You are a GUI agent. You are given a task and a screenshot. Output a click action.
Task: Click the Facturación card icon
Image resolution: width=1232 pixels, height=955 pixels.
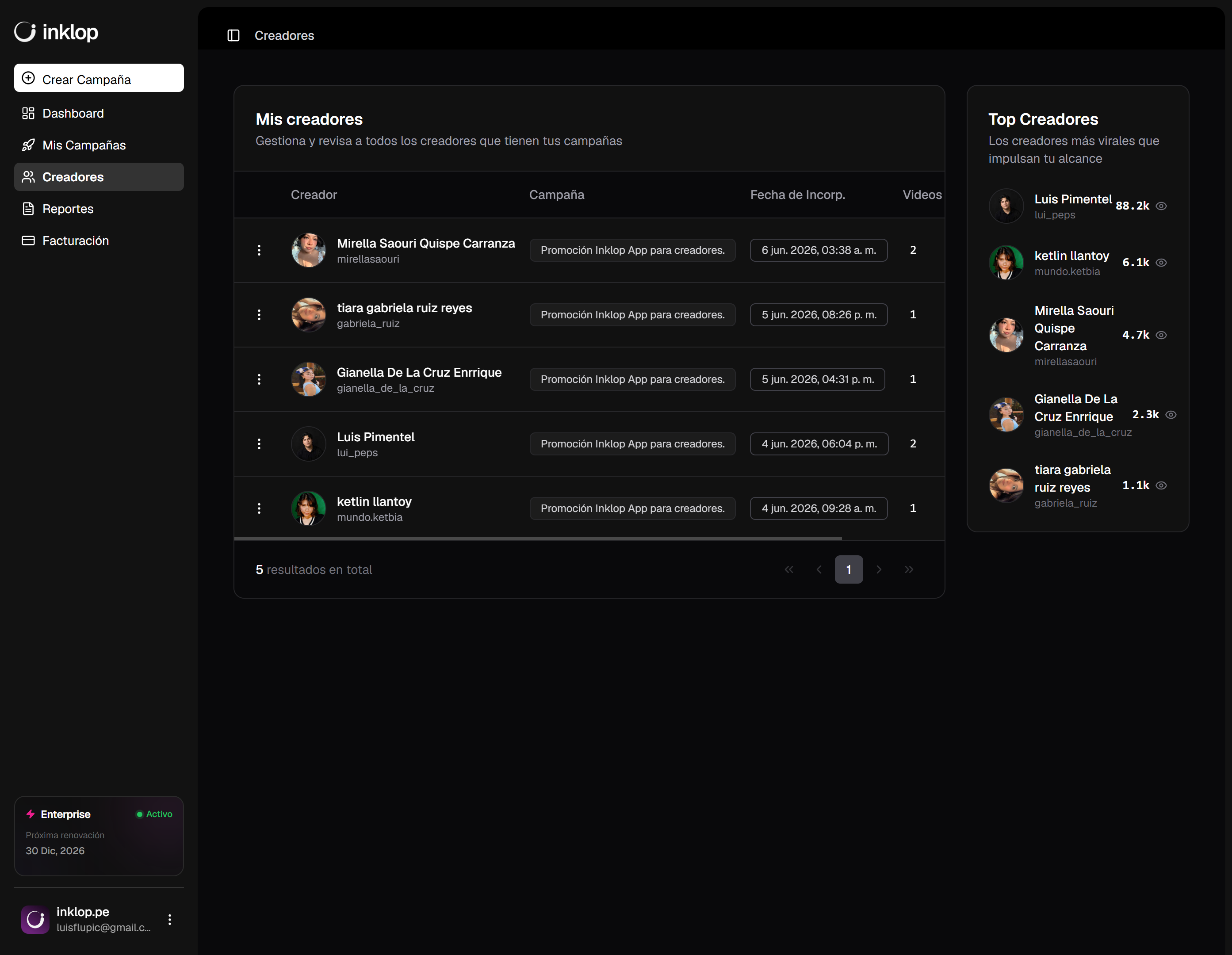click(x=28, y=241)
